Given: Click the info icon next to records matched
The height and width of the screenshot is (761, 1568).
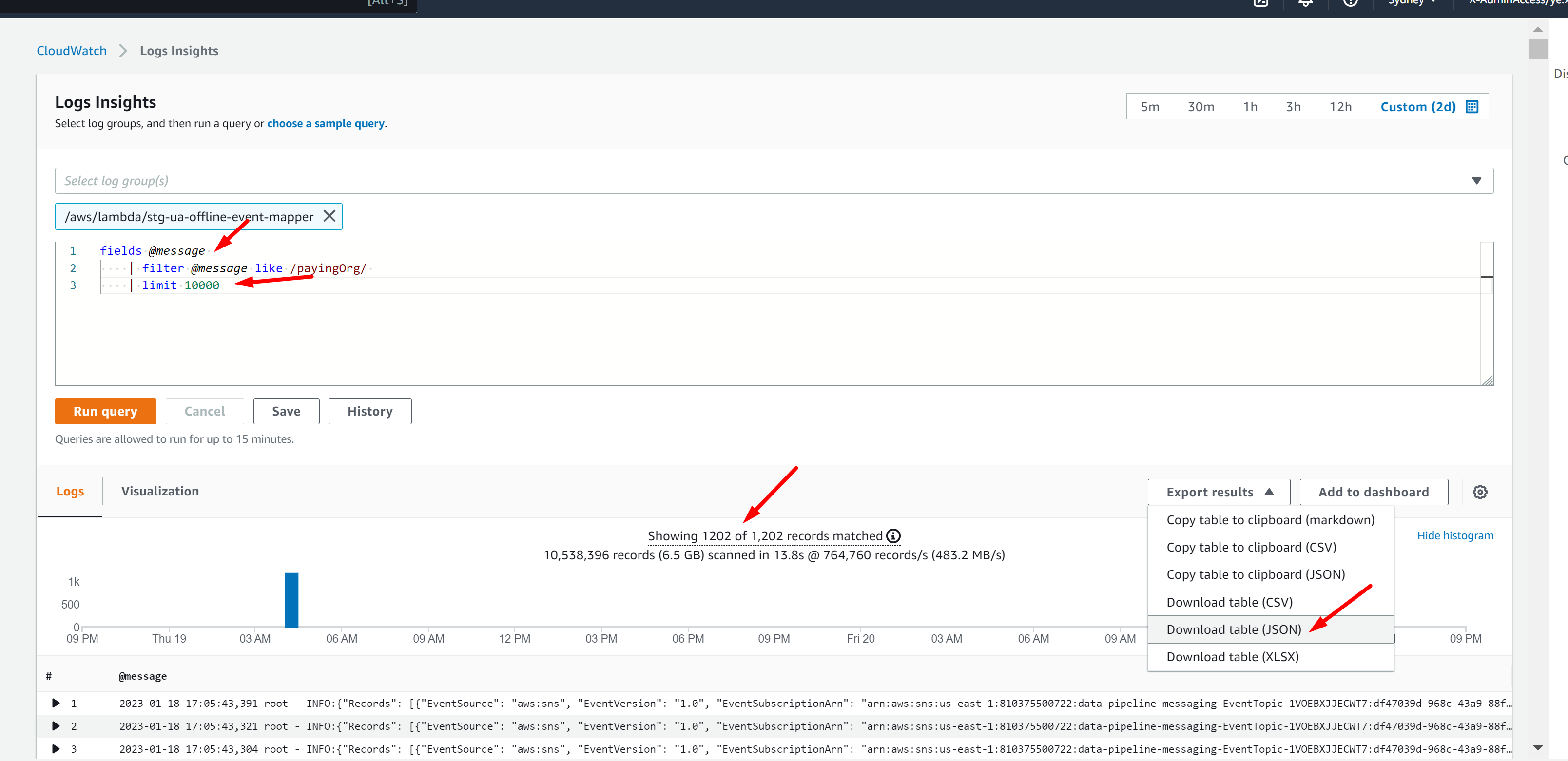Looking at the screenshot, I should pyautogui.click(x=893, y=536).
